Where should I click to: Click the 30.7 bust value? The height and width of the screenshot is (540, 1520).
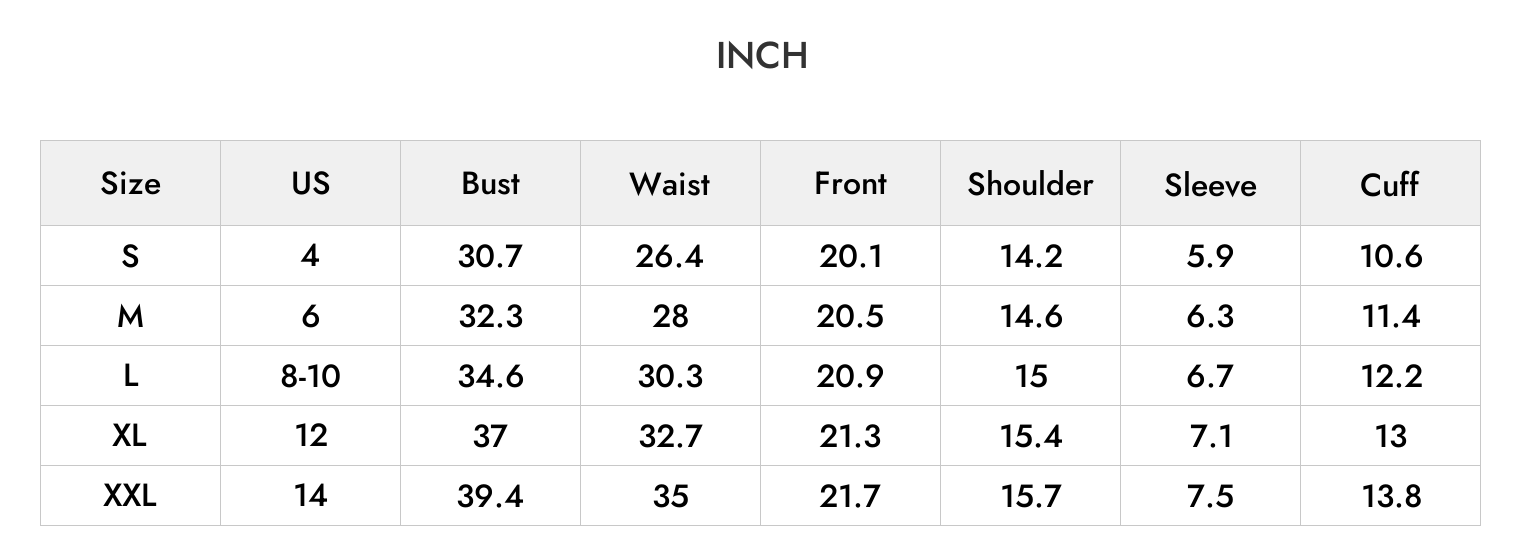click(x=490, y=256)
